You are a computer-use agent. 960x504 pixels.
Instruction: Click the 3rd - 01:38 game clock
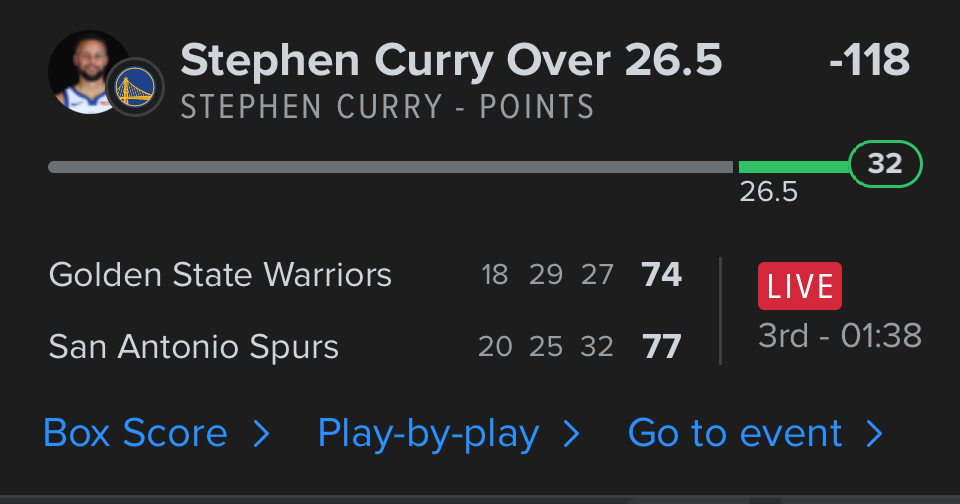840,336
